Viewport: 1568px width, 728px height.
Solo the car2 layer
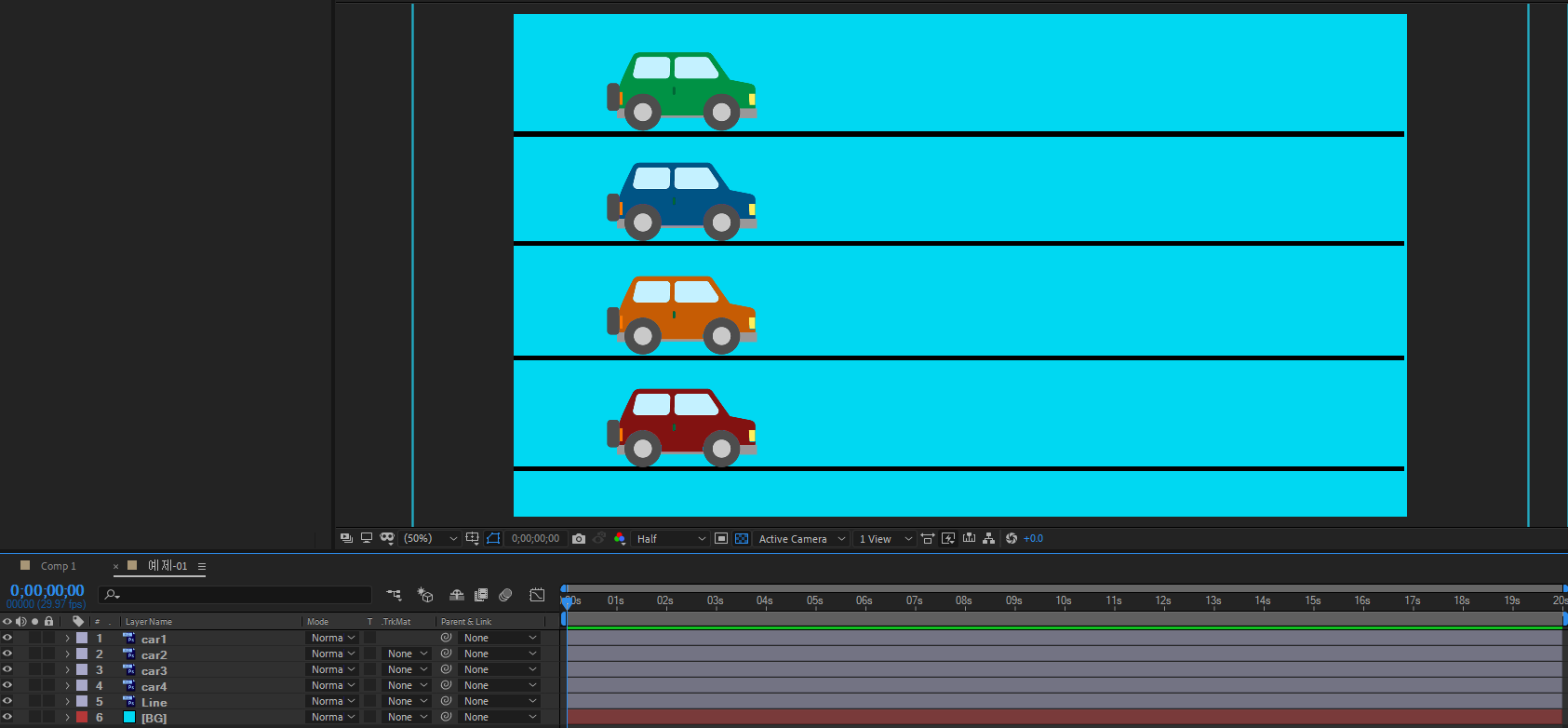34,654
